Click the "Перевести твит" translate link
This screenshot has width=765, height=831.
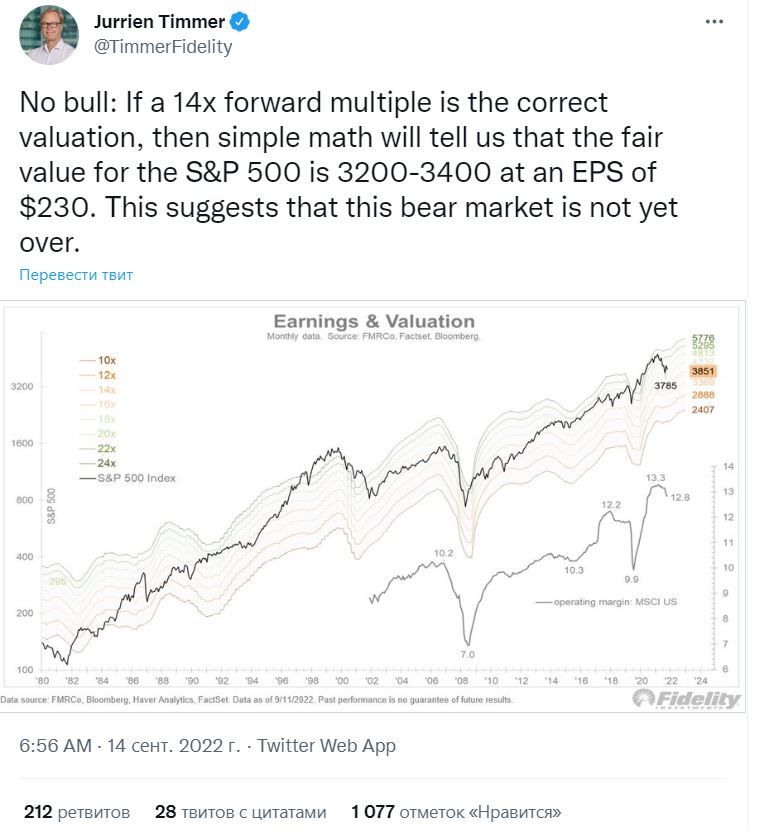76,275
